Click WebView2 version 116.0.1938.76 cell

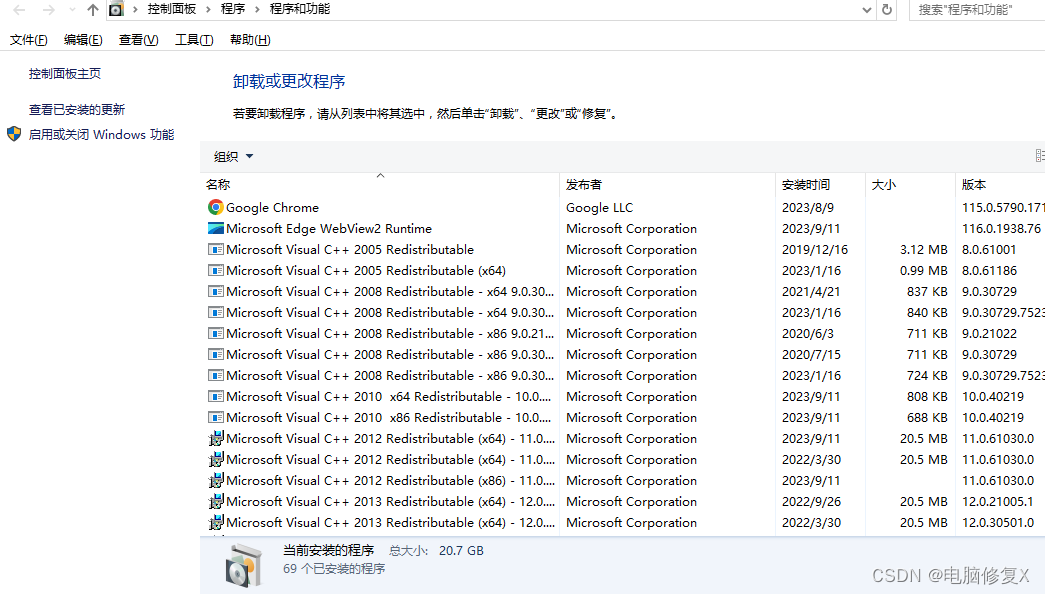tap(1001, 229)
